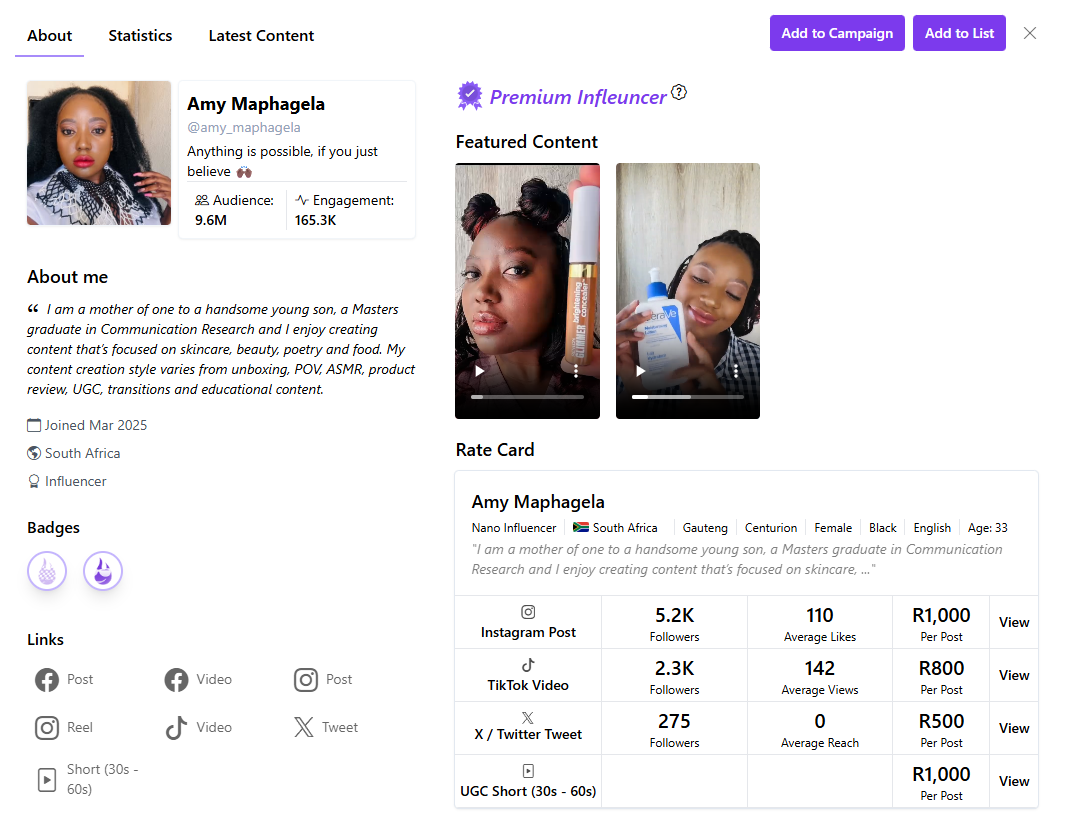Viewport: 1065px width, 824px height.
Task: Click the Premium Influencer verified badge icon
Action: [468, 96]
